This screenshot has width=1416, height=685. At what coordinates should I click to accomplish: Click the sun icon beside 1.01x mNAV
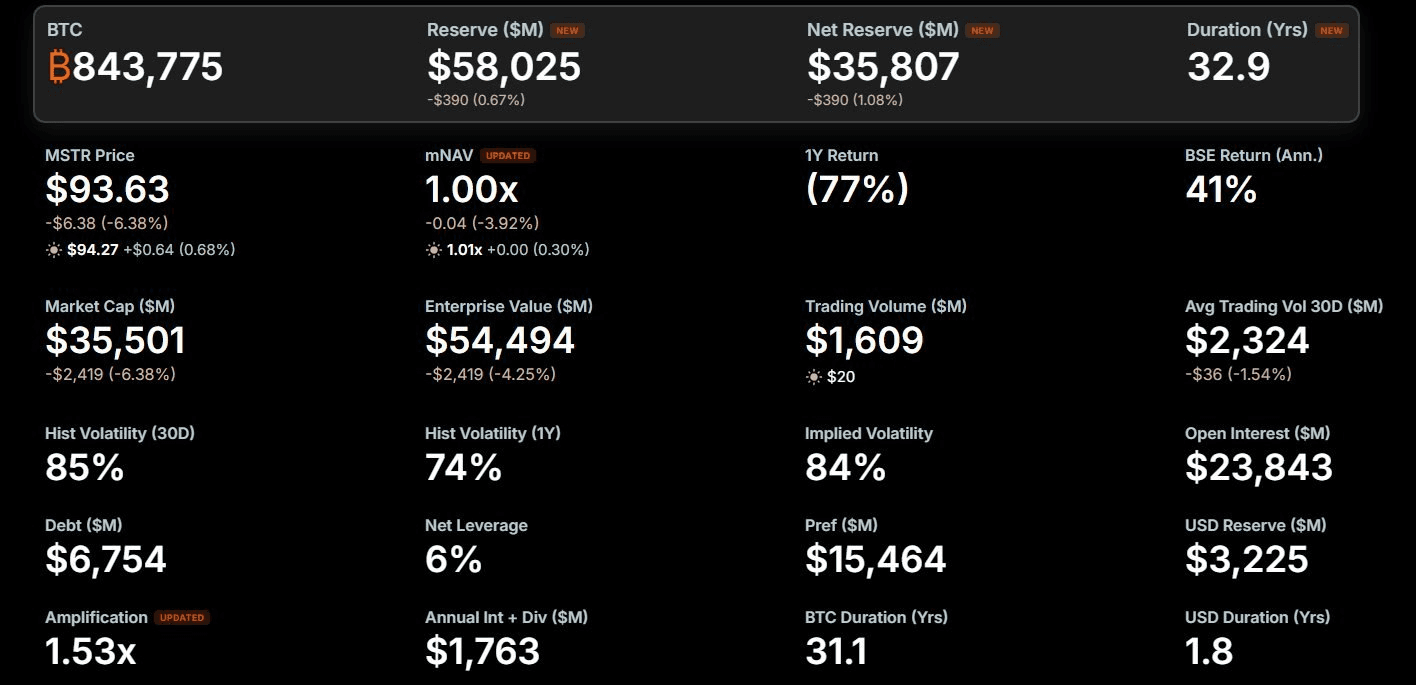[434, 250]
